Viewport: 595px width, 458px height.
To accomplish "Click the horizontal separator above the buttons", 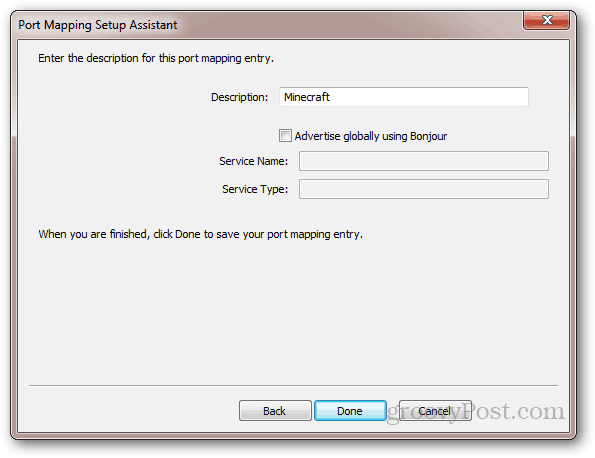I will coord(293,386).
